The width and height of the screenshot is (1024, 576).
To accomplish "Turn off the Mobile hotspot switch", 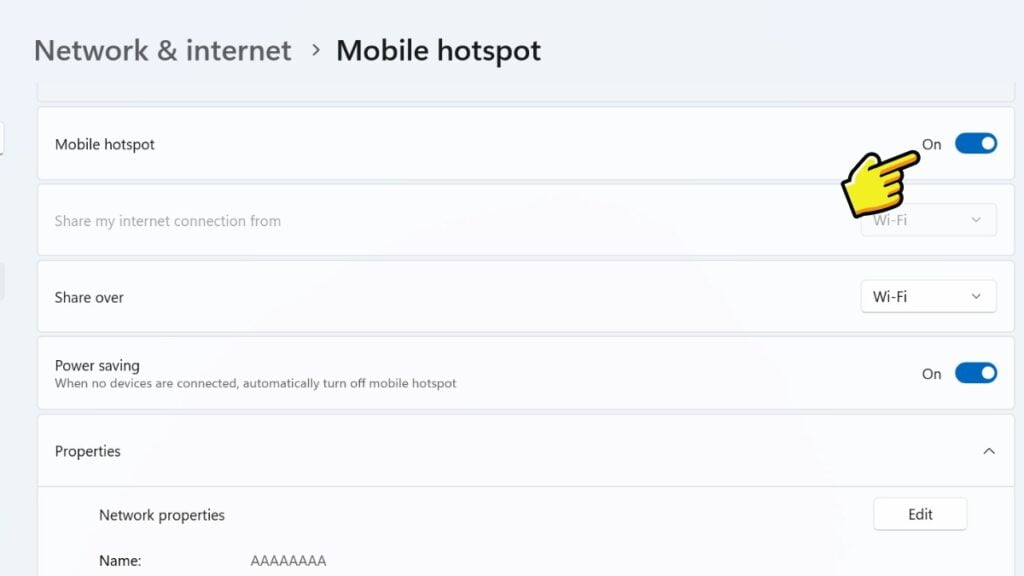I will 976,143.
